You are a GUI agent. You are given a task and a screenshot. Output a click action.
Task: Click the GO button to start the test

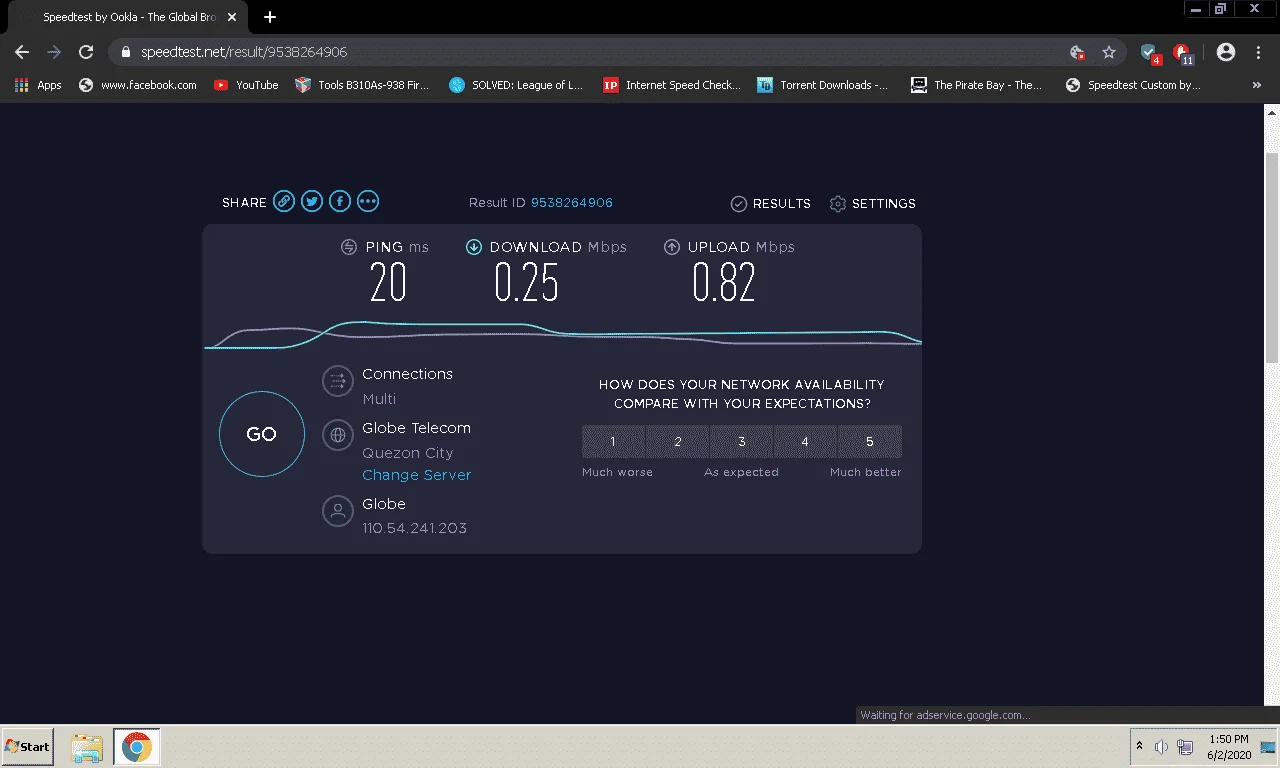(x=261, y=434)
